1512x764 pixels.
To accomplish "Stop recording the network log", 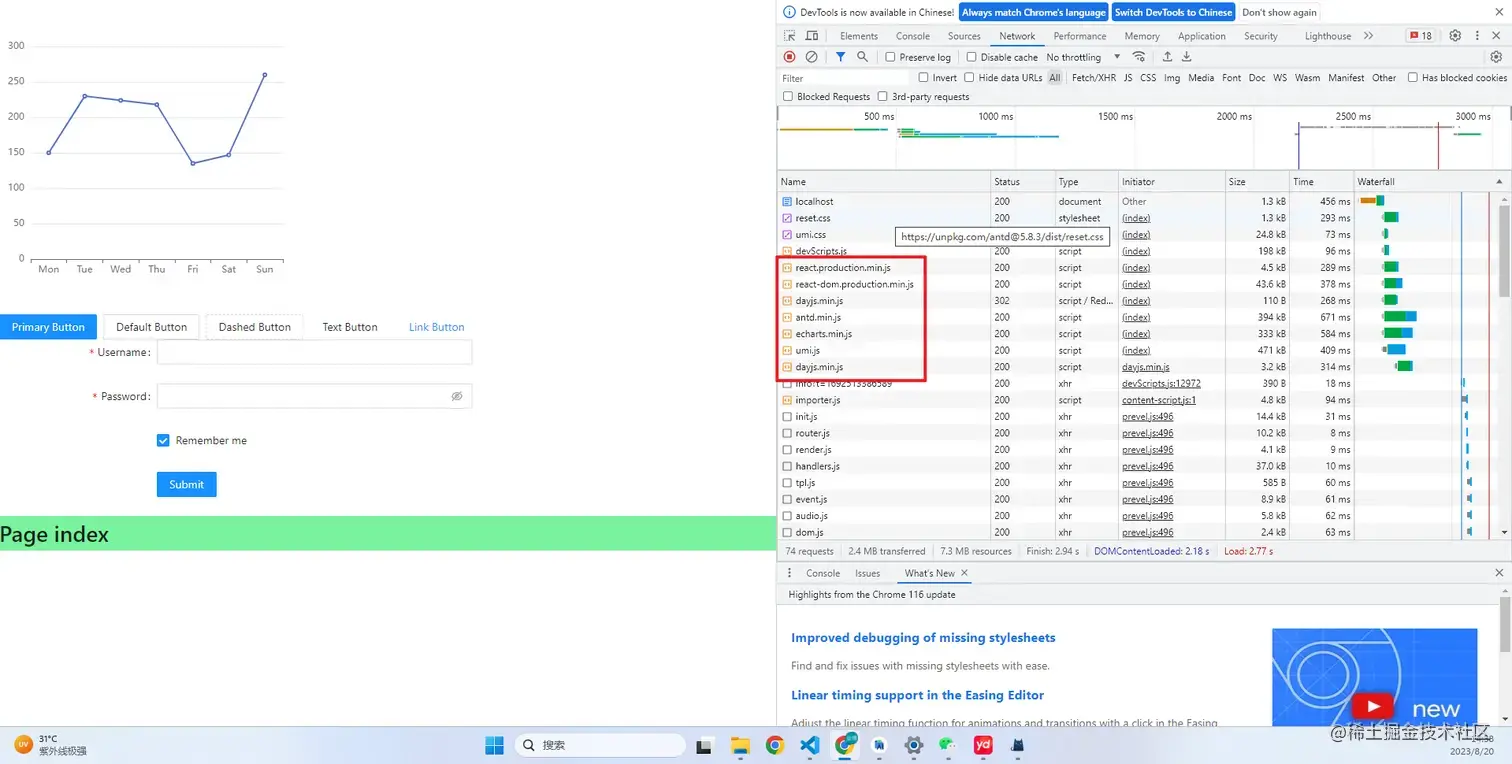I will click(790, 57).
